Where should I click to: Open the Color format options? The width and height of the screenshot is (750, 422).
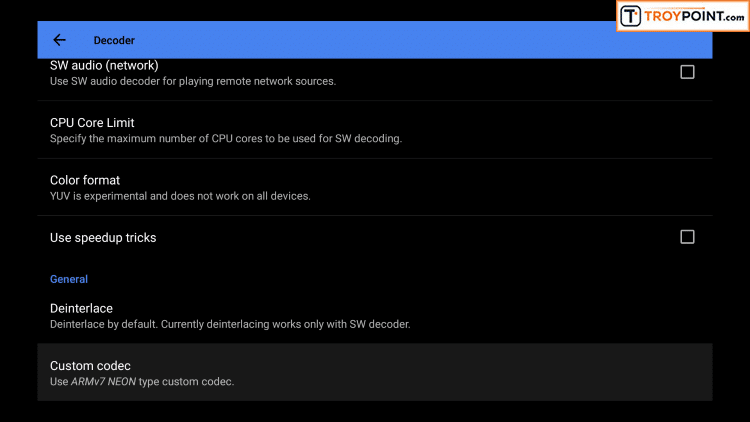[85, 180]
